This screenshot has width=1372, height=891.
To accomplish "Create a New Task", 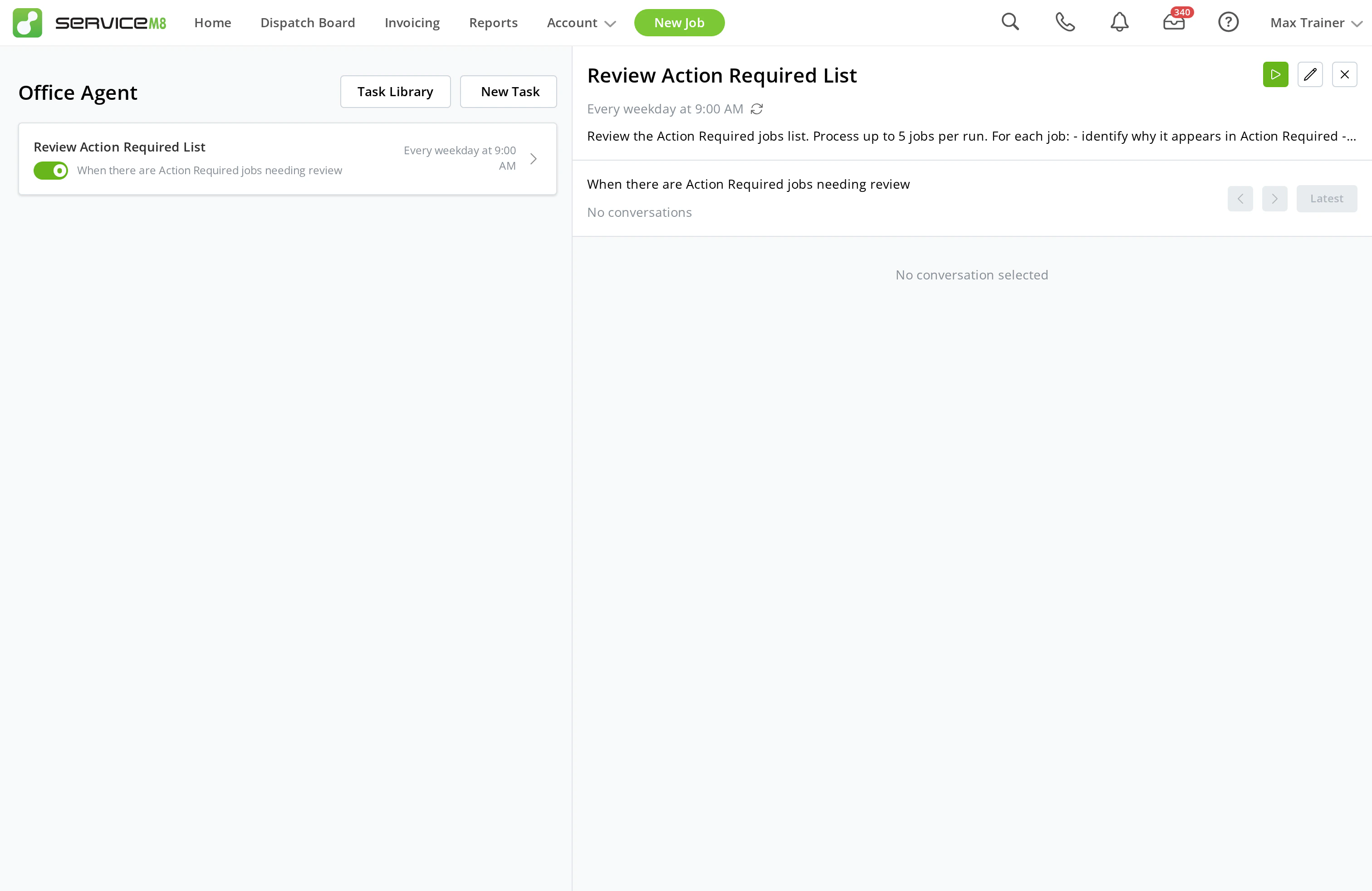I will pyautogui.click(x=509, y=91).
